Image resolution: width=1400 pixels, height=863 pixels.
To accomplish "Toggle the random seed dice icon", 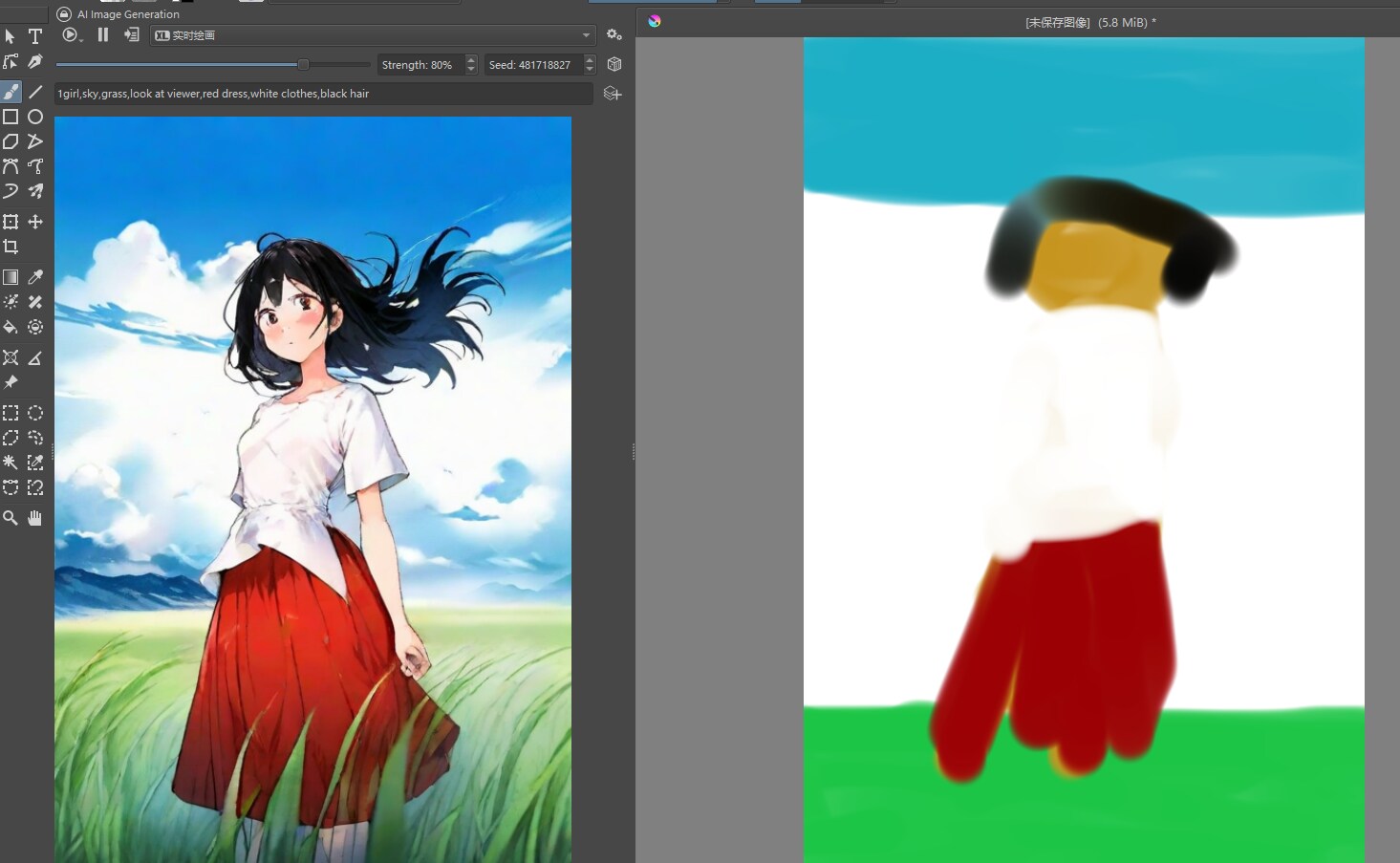I will point(614,64).
